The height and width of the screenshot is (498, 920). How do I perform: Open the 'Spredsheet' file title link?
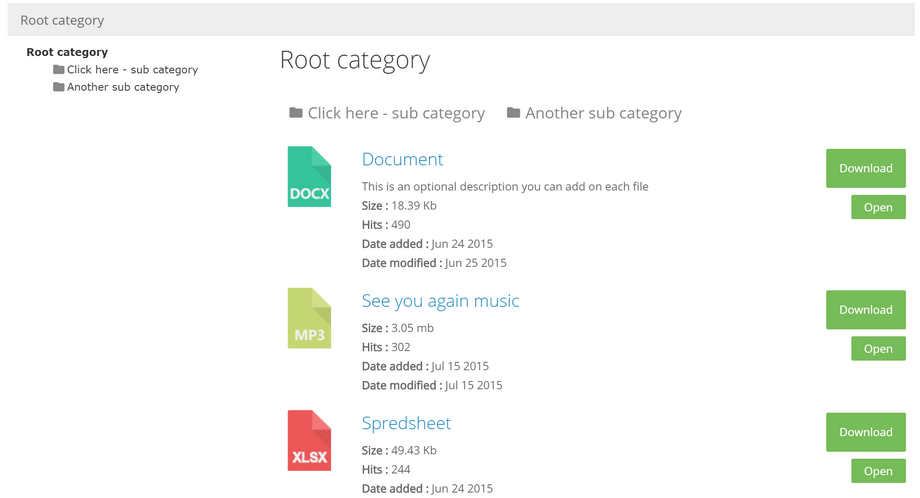[406, 423]
